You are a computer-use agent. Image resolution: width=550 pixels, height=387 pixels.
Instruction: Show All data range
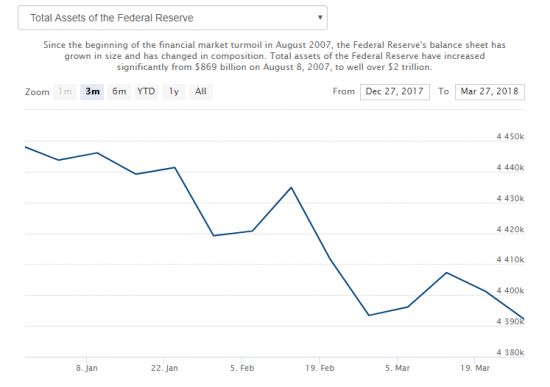201,92
